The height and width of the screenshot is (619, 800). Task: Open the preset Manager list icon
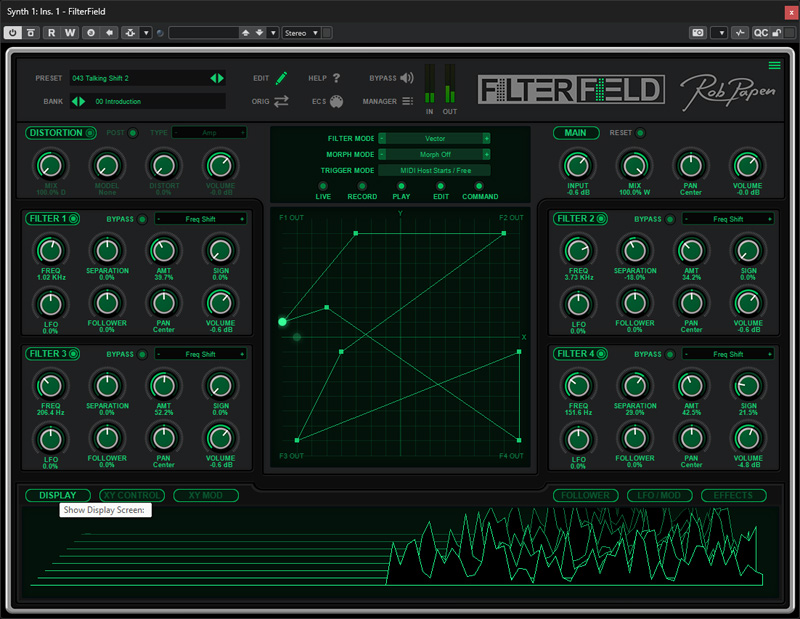click(x=407, y=101)
